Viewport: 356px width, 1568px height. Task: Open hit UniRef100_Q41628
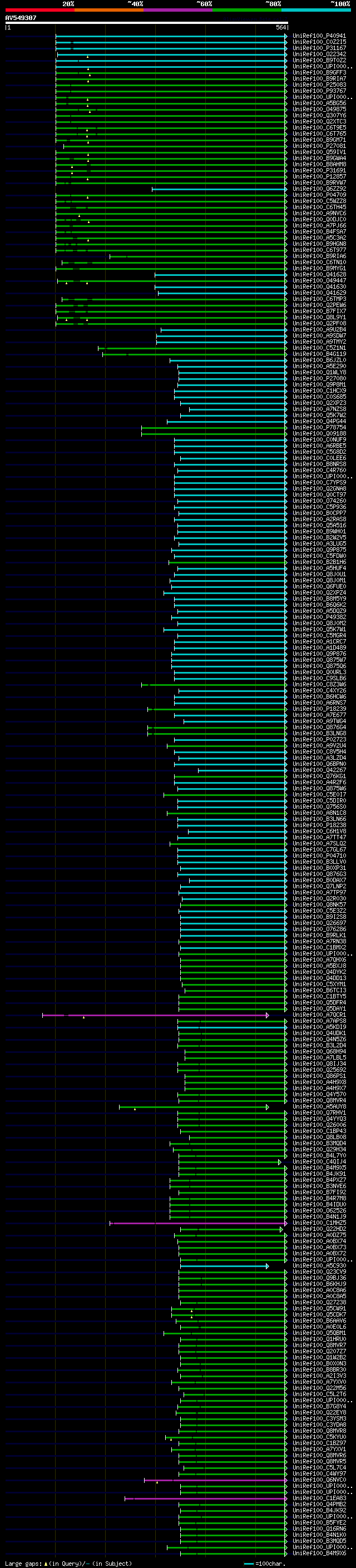[319, 275]
